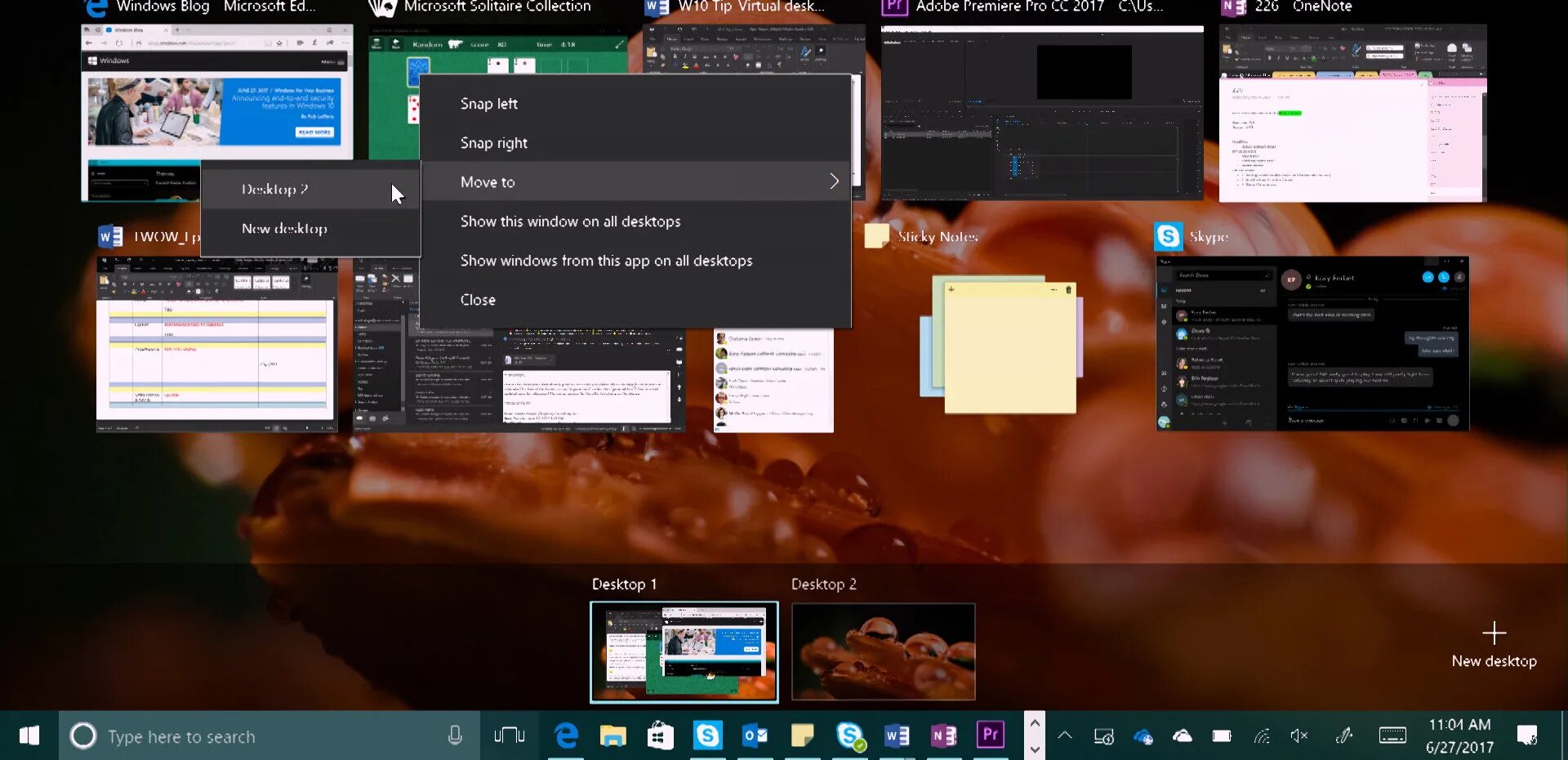Image resolution: width=1568 pixels, height=760 pixels.
Task: Click the Start button
Action: click(29, 735)
